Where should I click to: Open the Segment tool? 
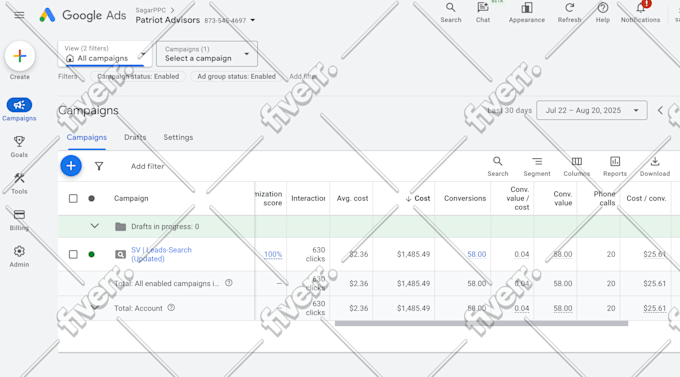[537, 167]
